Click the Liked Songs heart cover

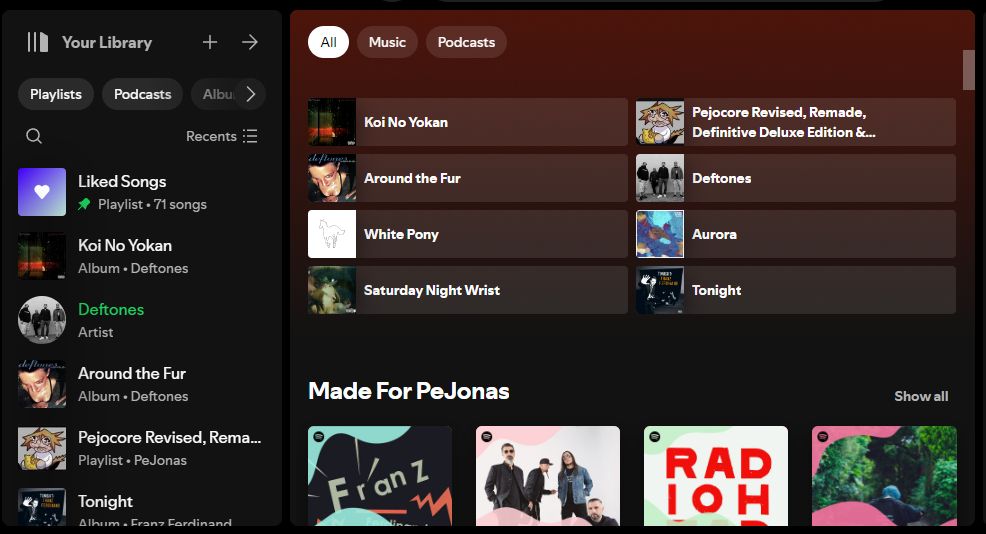pyautogui.click(x=42, y=192)
